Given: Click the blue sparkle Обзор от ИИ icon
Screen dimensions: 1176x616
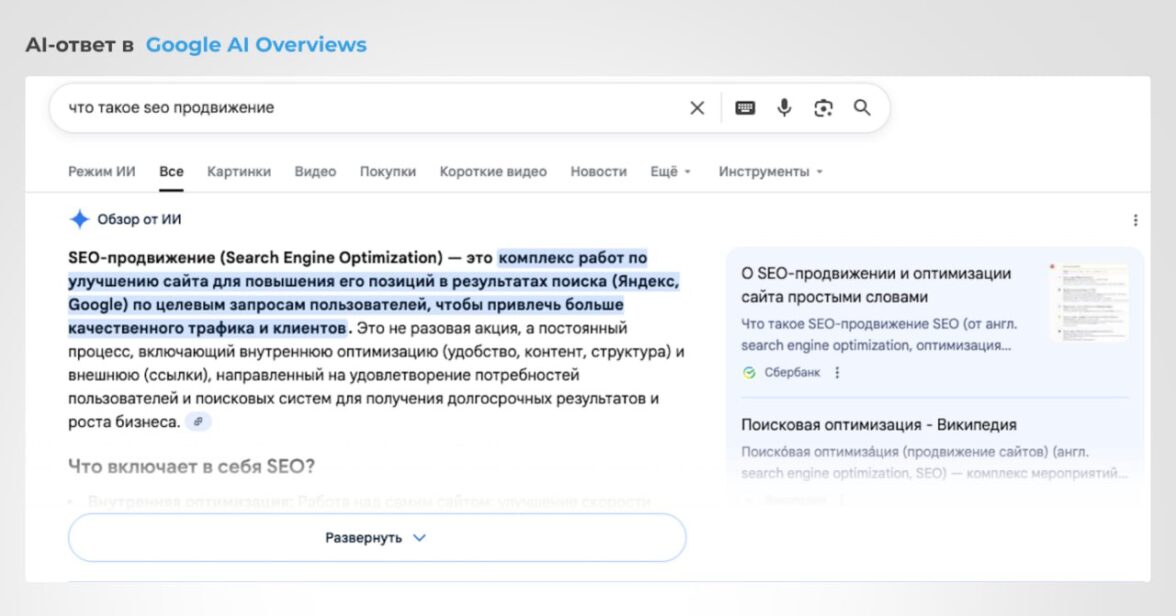Looking at the screenshot, I should (x=80, y=220).
